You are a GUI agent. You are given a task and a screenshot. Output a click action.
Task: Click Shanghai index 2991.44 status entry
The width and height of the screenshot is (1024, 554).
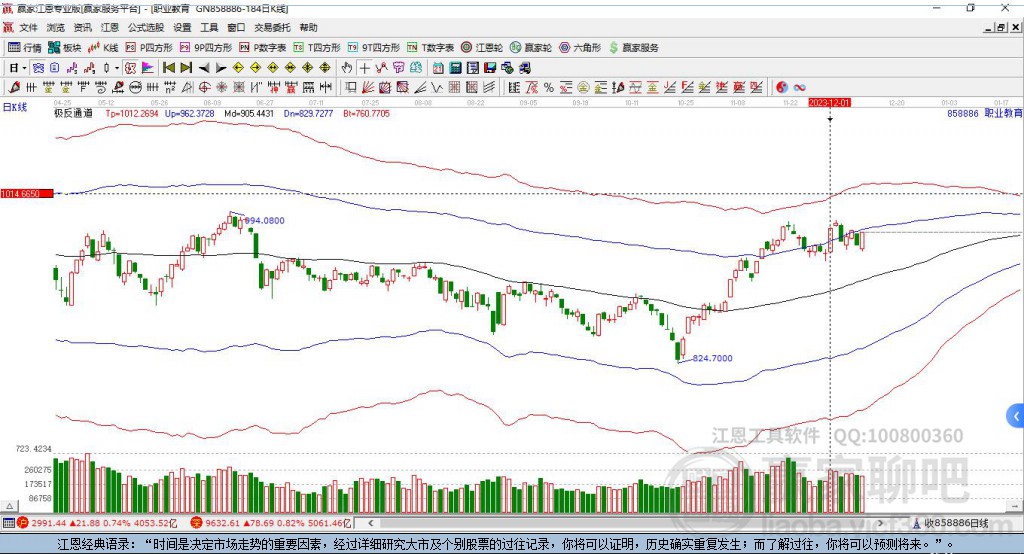97,523
